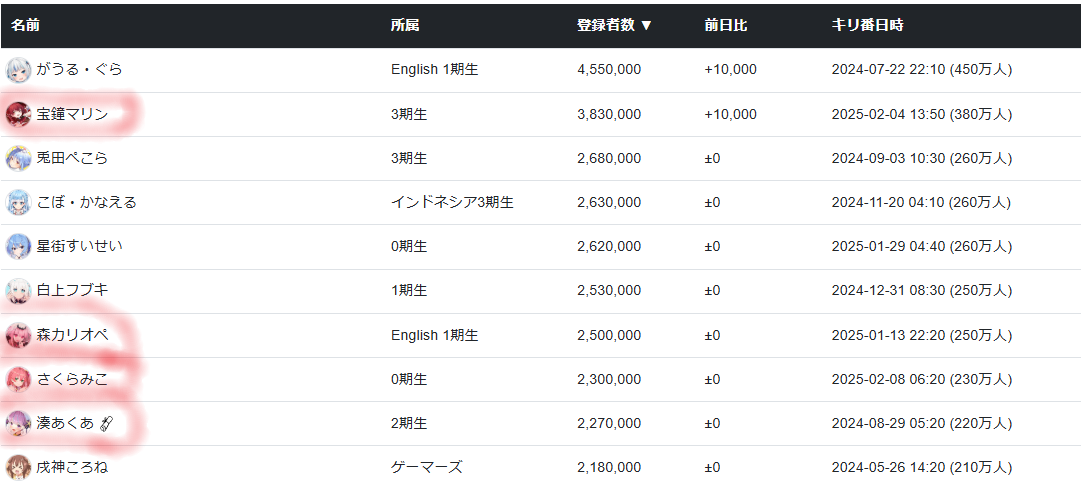Viewport: 1087px width, 489px height.
Task: Sort table by 名前 column header
Action: (x=26, y=25)
